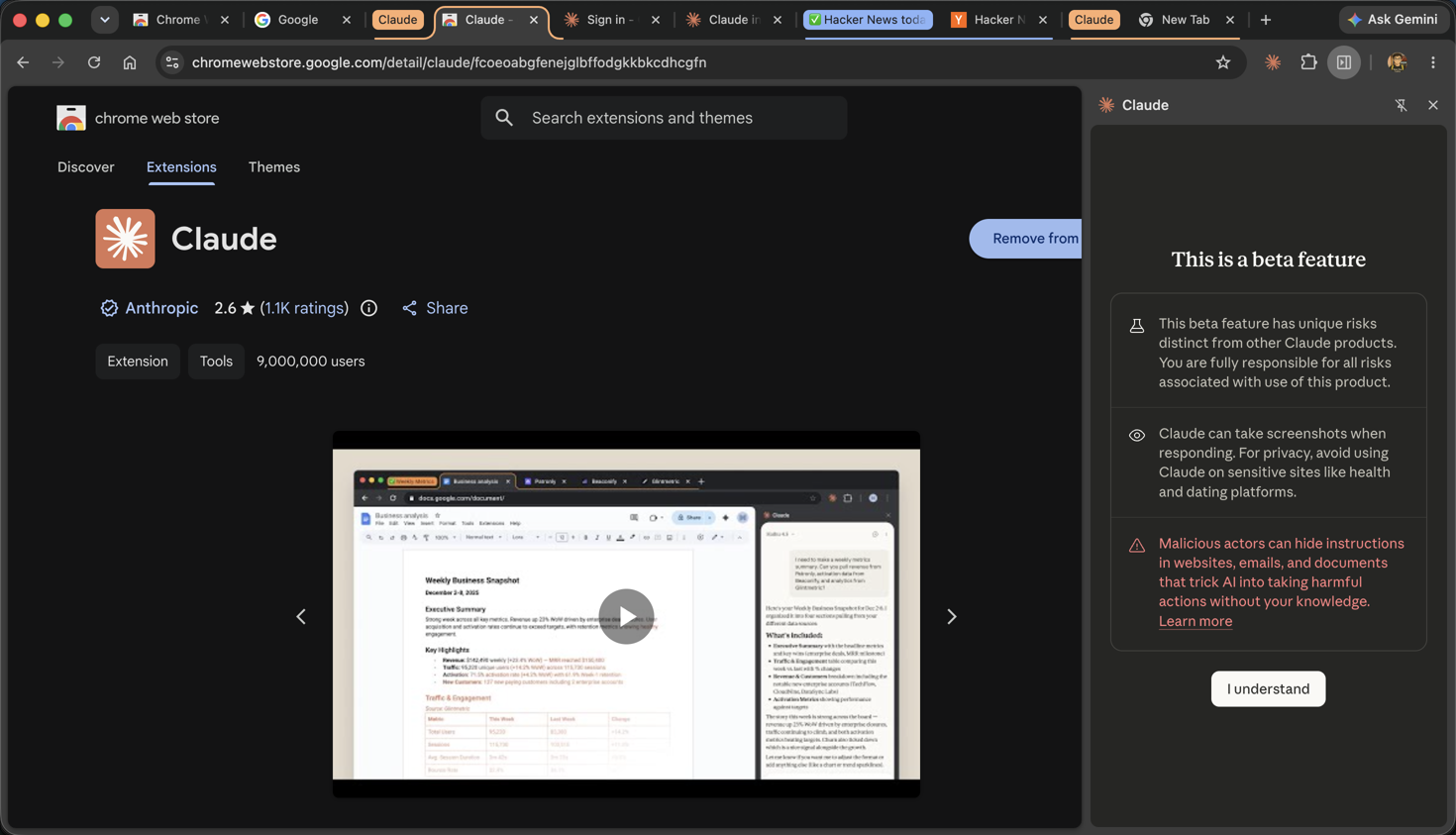Open the tab search dropdown arrow

(x=105, y=20)
